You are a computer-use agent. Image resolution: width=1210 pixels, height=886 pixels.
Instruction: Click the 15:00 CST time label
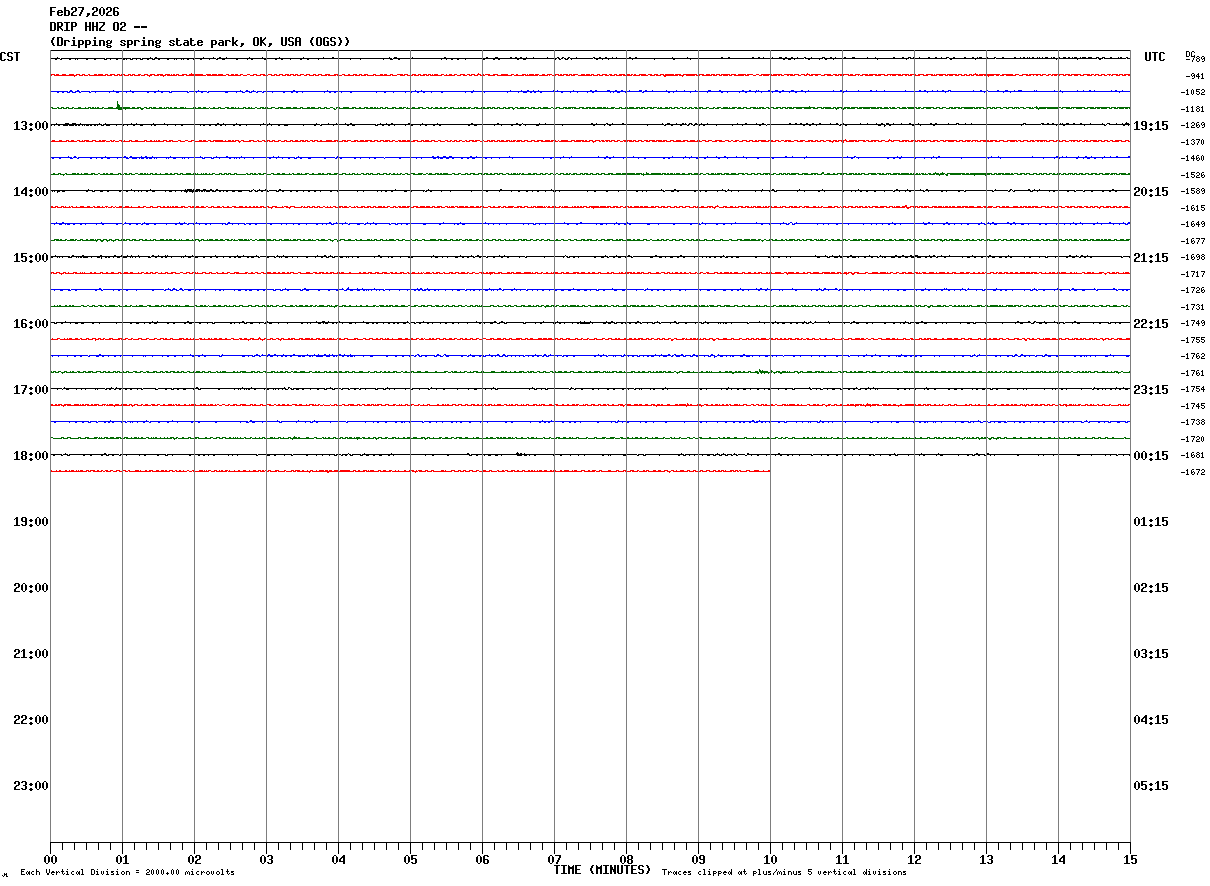coord(31,257)
